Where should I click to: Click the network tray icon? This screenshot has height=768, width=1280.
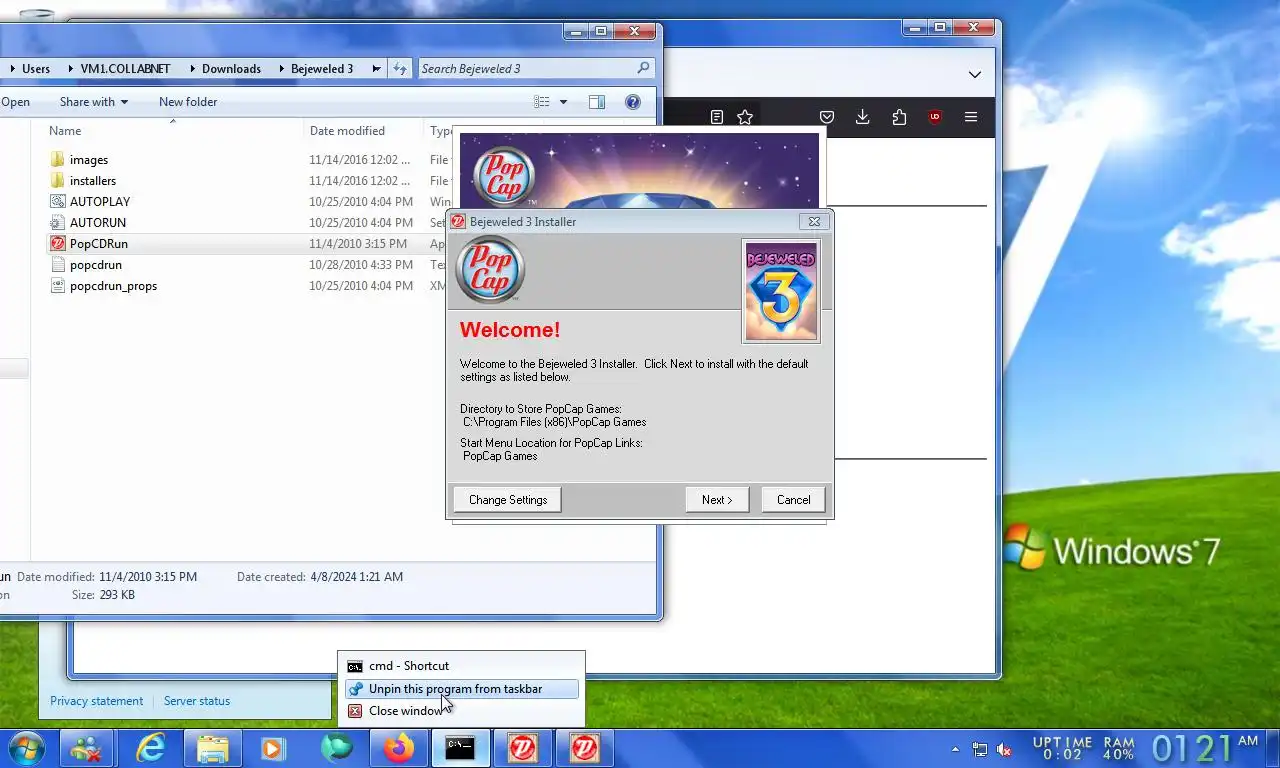pos(980,749)
